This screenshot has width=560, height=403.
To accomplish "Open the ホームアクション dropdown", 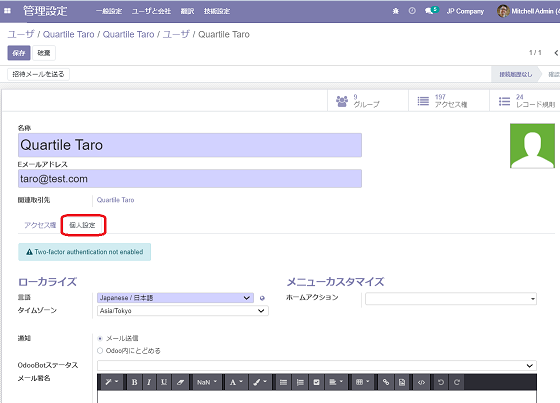I will 451,299.
